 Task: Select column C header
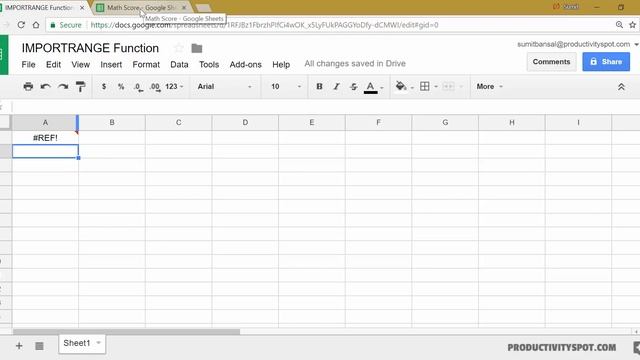(178, 122)
